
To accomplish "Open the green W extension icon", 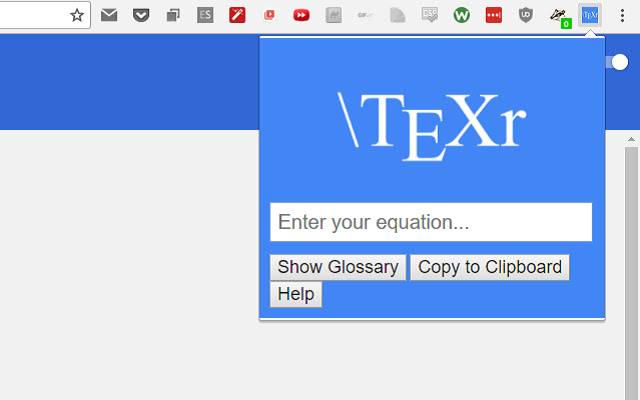I will tap(462, 16).
